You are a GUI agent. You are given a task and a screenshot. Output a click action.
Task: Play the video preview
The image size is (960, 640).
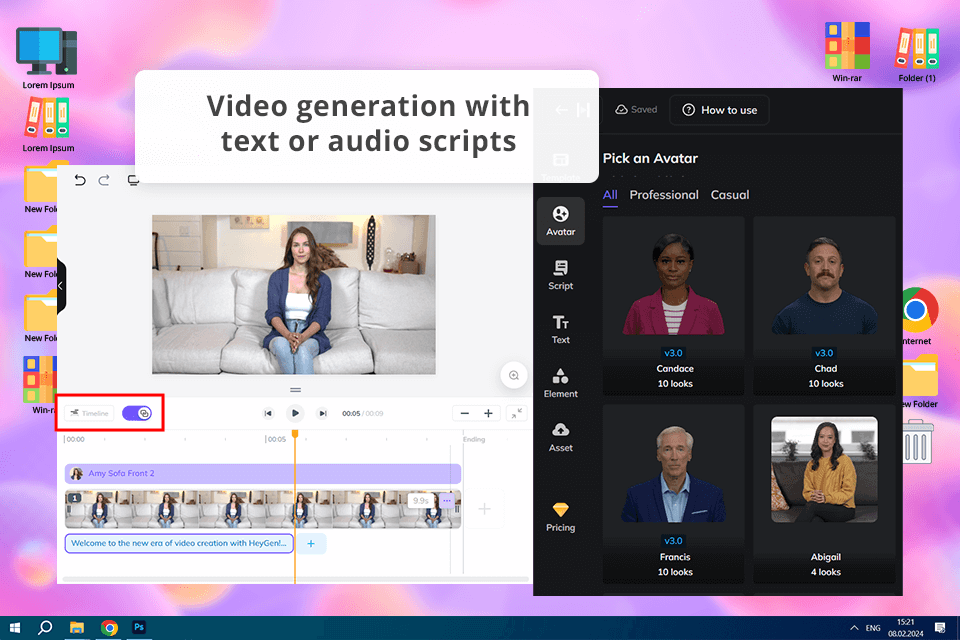(295, 413)
